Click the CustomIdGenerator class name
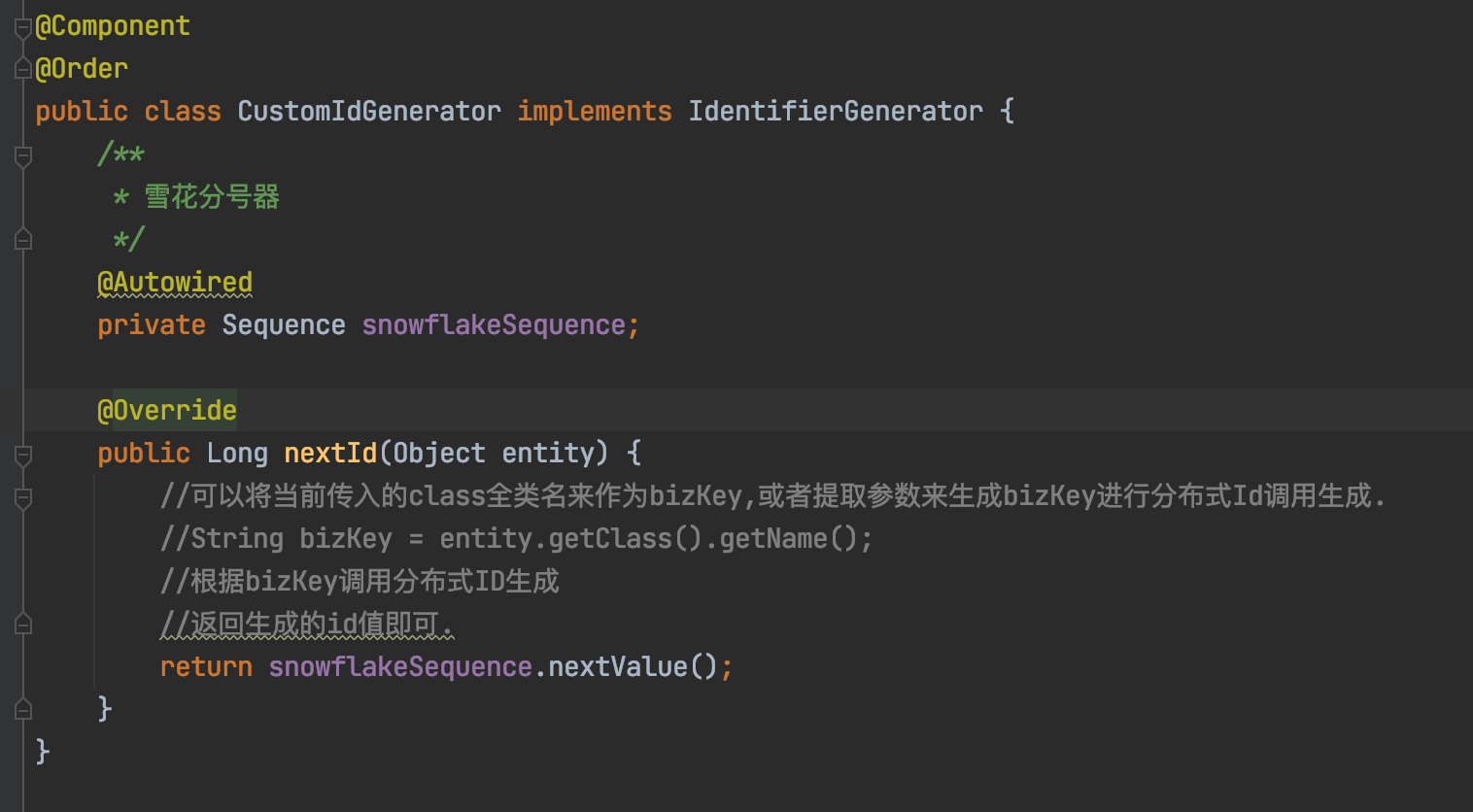Screen dimensions: 1473x812 point(368,112)
